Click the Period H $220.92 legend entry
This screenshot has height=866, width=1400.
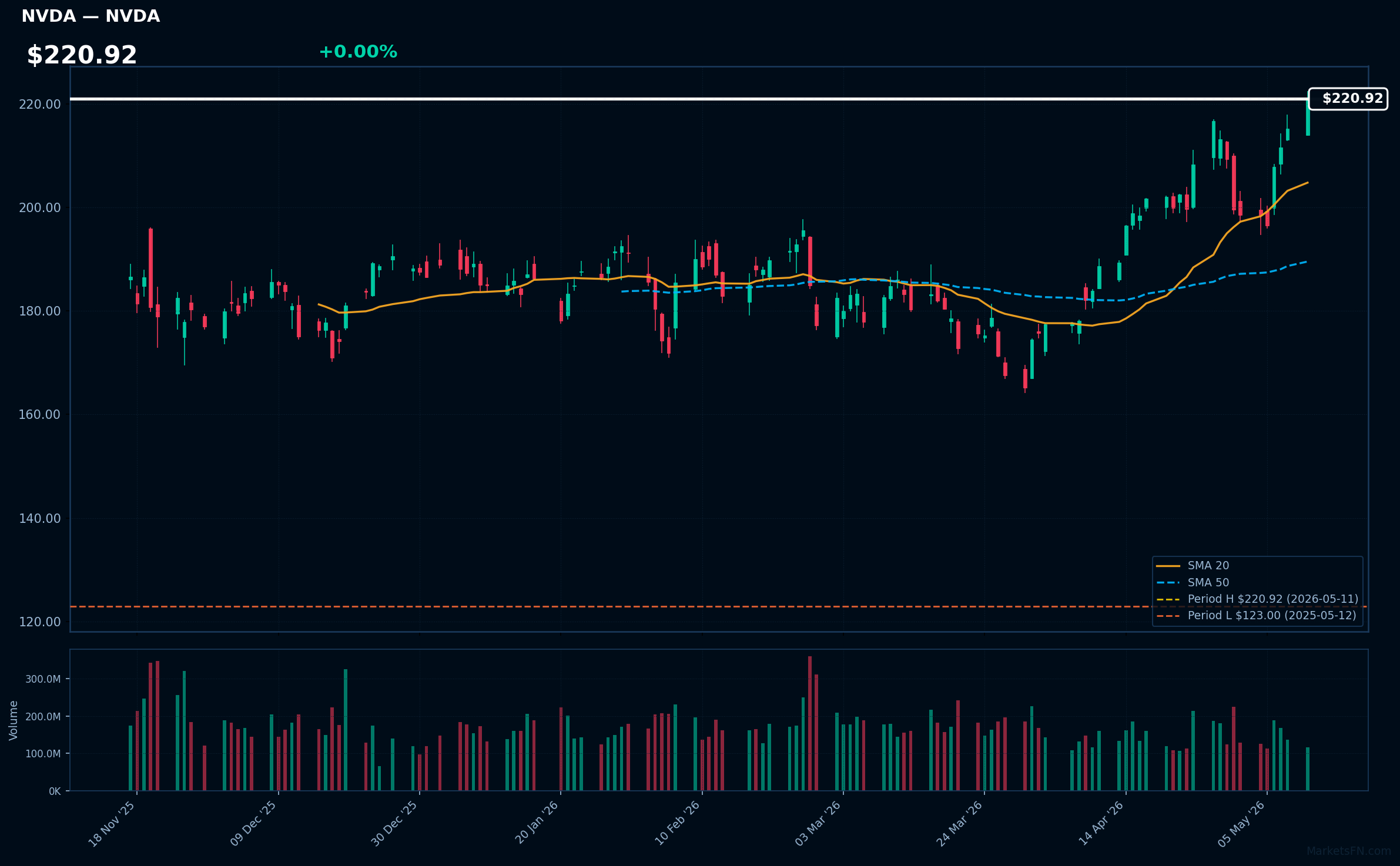coord(1257,599)
